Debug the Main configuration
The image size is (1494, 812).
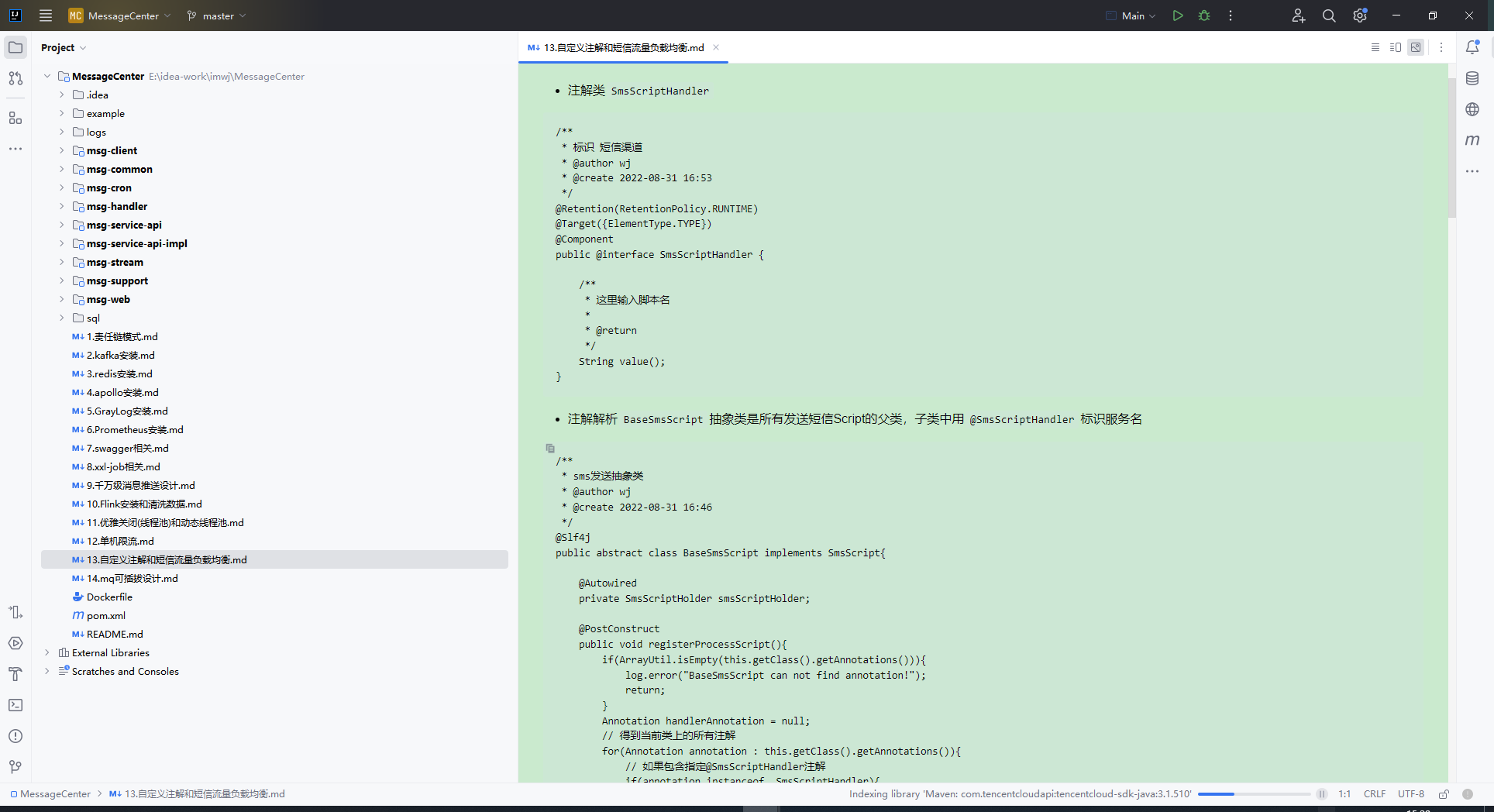[1204, 15]
